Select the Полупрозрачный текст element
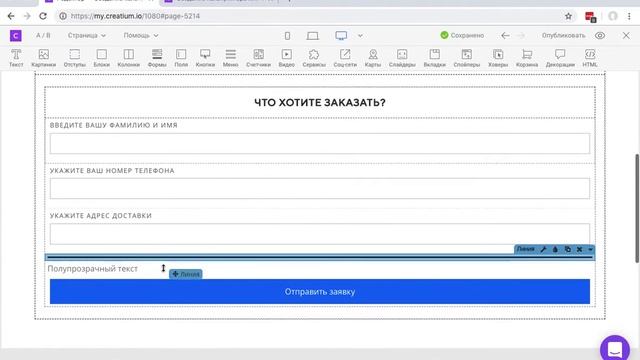Screen dimensions: 640x360 [93, 269]
